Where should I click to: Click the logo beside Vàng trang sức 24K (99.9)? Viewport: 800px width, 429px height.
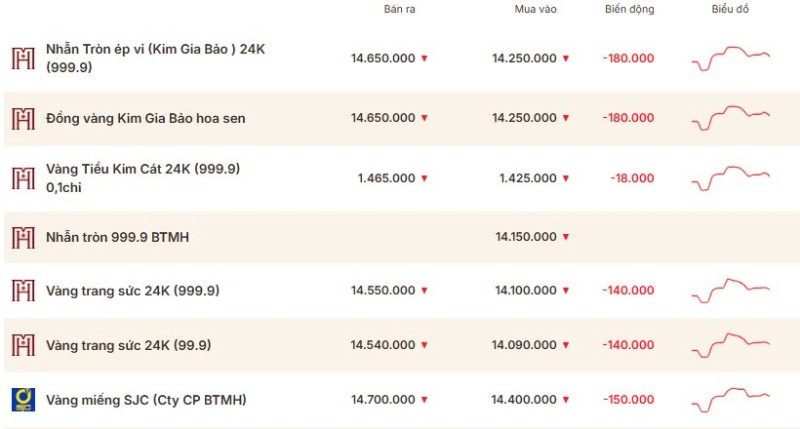coord(23,345)
